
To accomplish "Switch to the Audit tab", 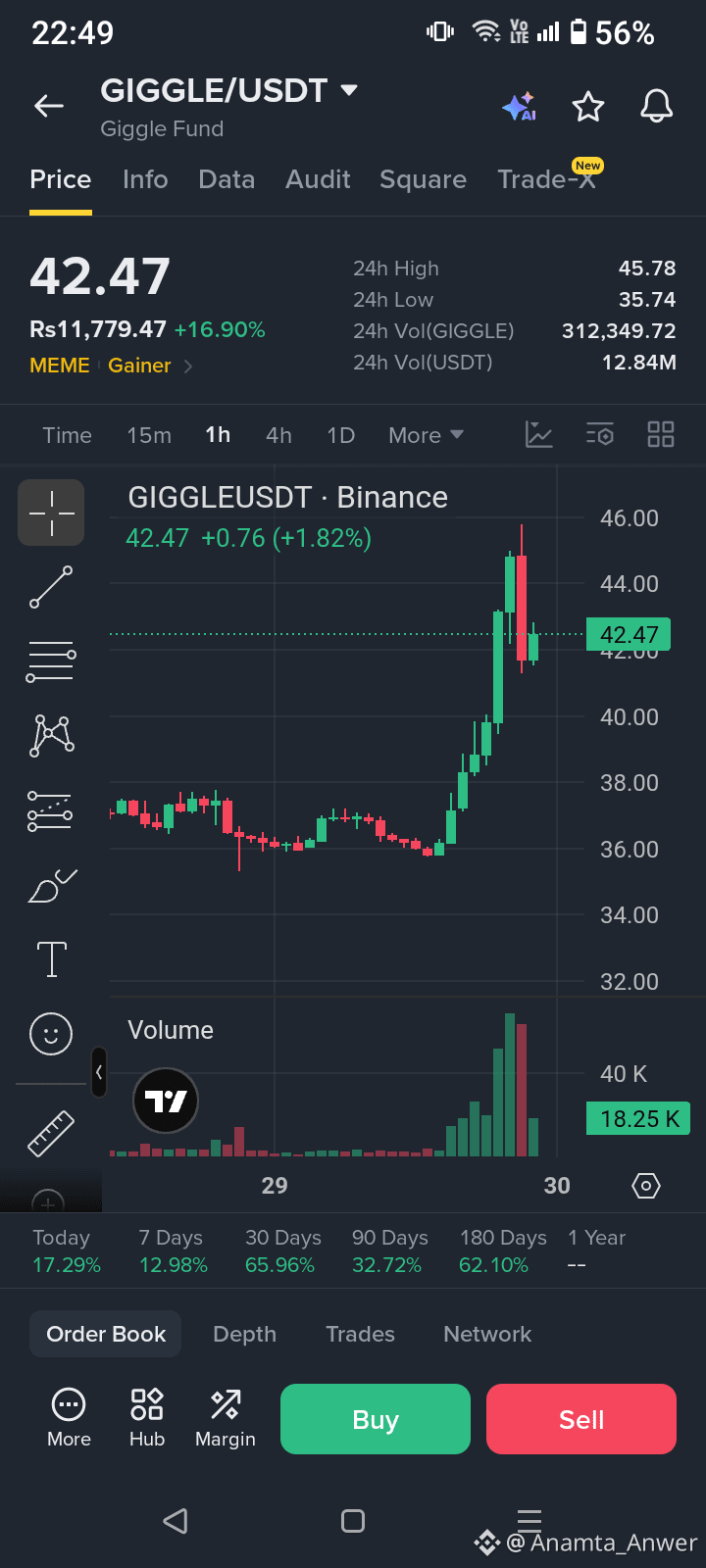I will [318, 179].
